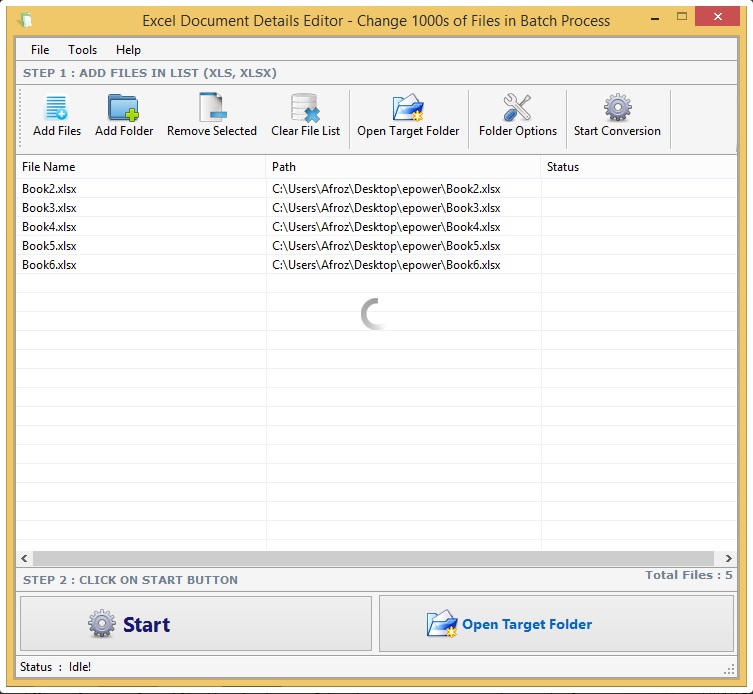
Task: Open the Folder Options tool
Action: tap(517, 108)
